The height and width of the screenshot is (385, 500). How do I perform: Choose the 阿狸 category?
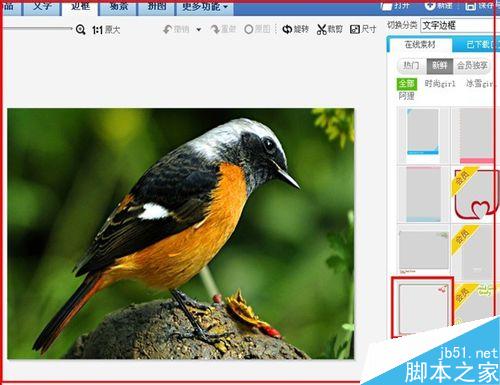click(x=407, y=96)
